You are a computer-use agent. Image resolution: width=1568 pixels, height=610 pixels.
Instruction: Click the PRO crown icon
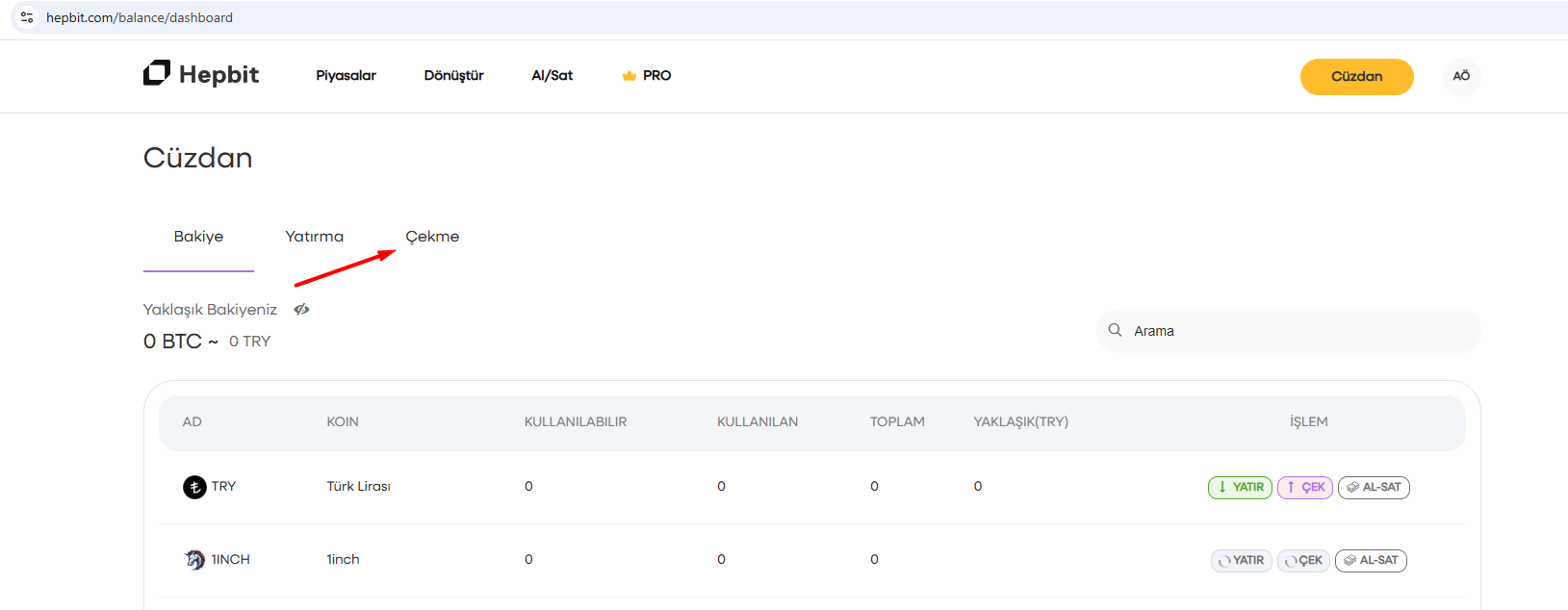pos(630,76)
